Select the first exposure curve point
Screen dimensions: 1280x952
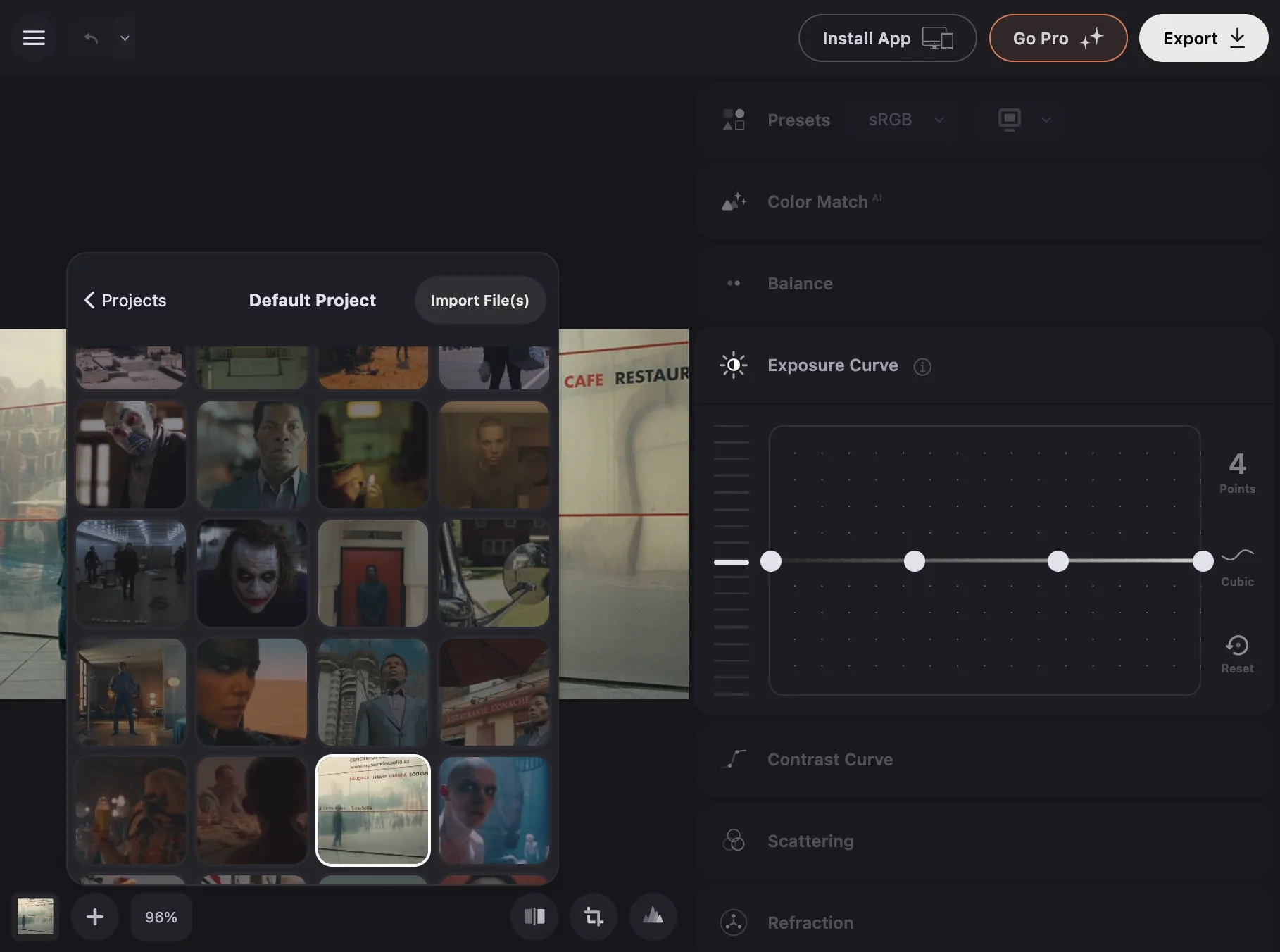coord(771,561)
